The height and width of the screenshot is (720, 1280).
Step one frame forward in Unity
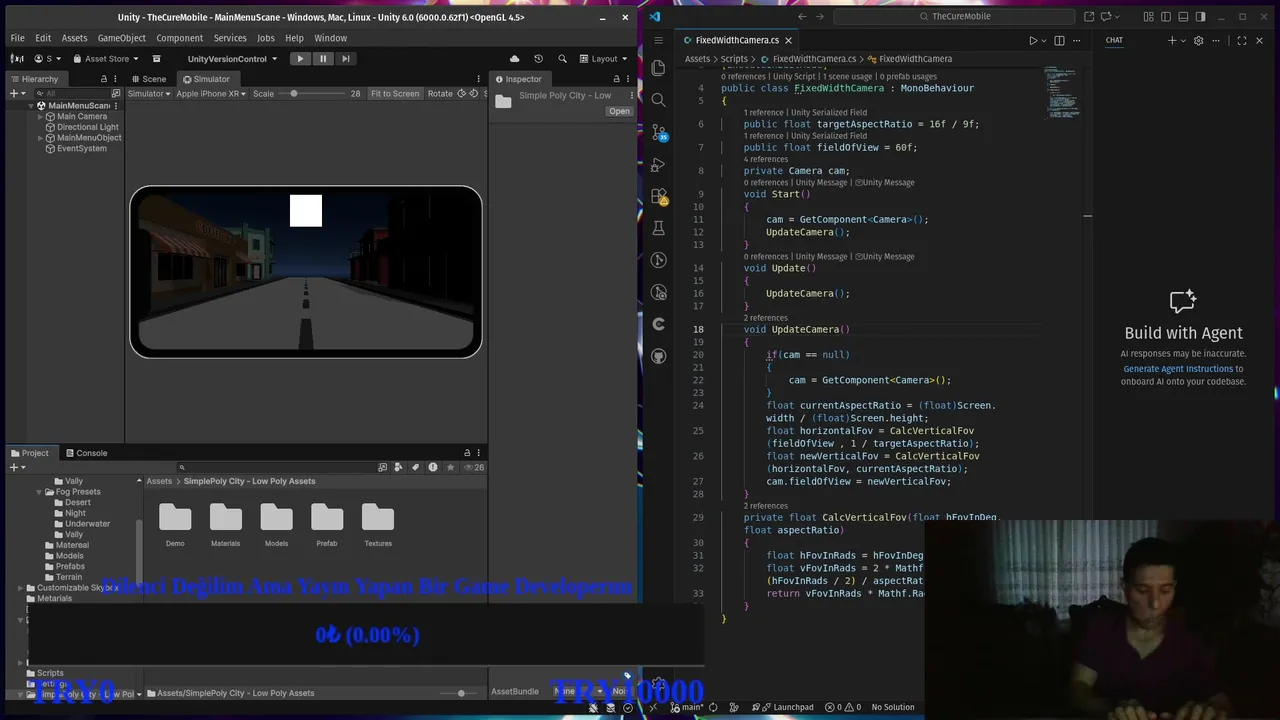click(346, 59)
